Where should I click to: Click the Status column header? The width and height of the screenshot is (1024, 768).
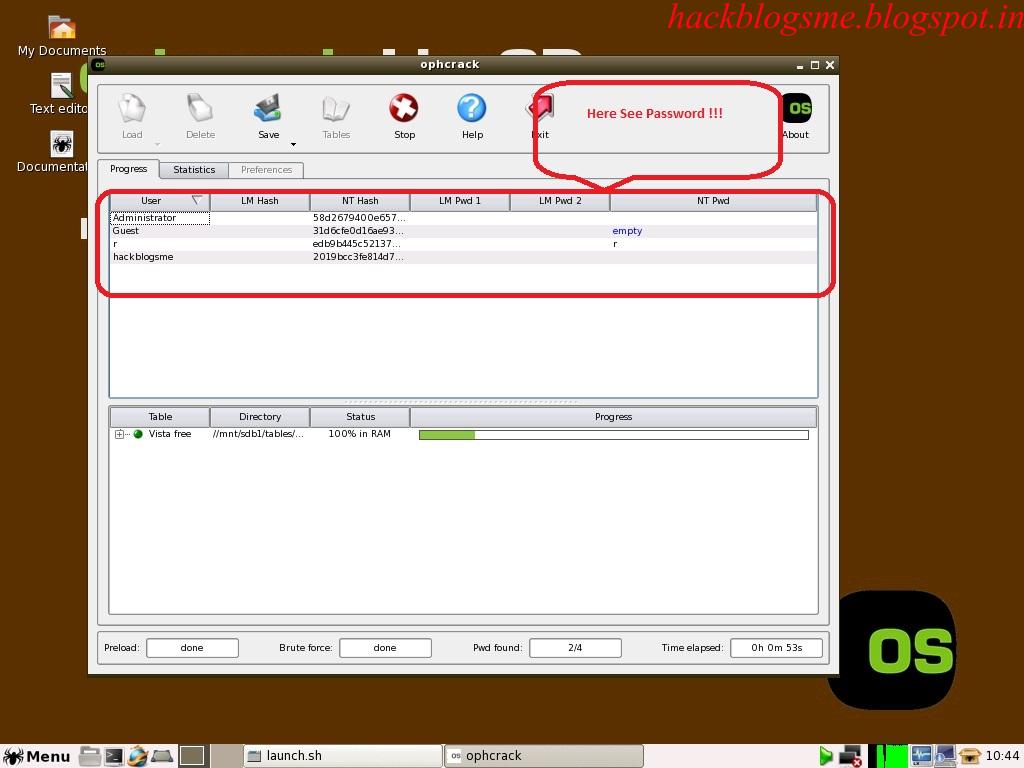pyautogui.click(x=360, y=417)
